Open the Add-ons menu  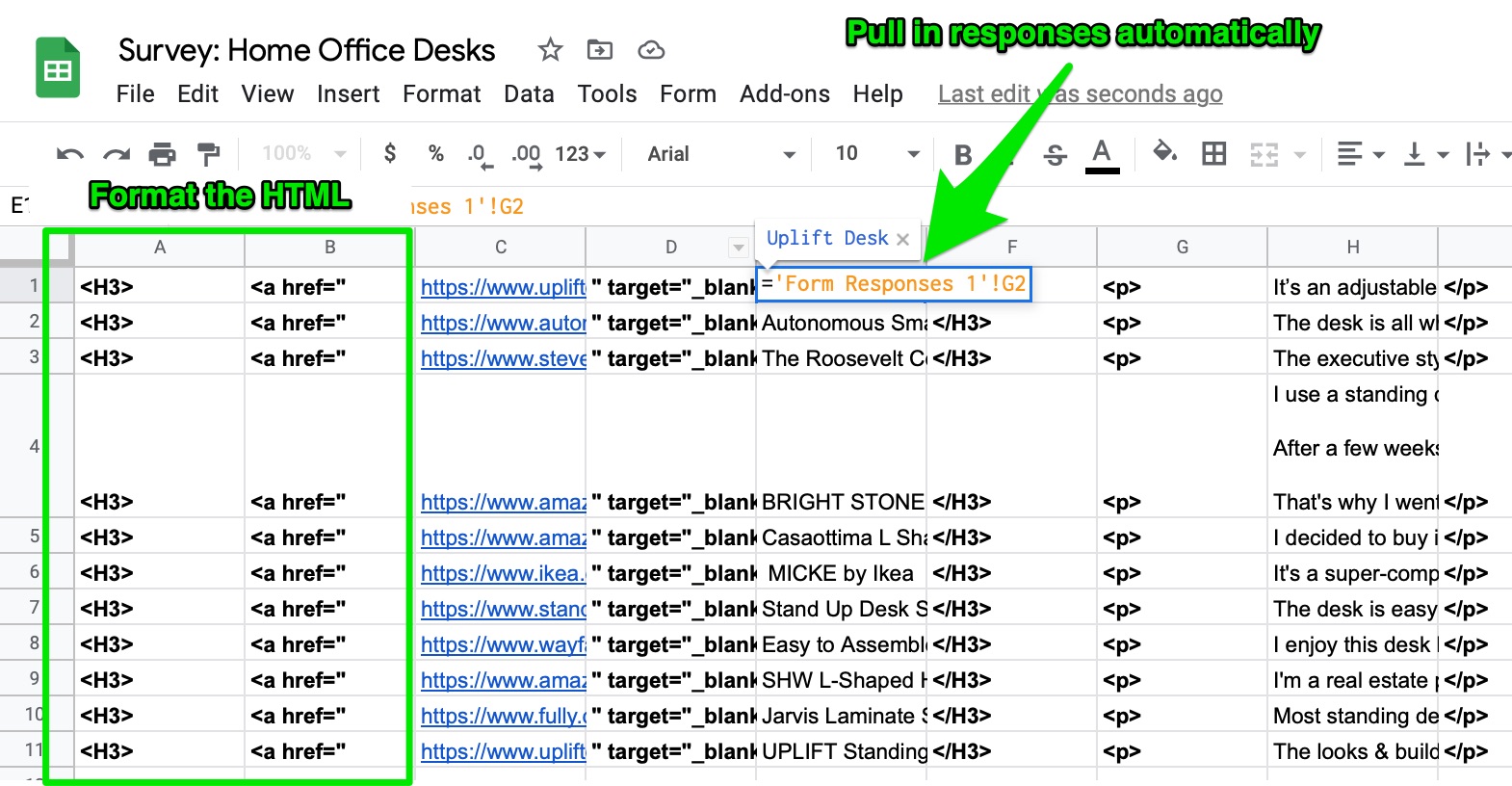[x=785, y=93]
